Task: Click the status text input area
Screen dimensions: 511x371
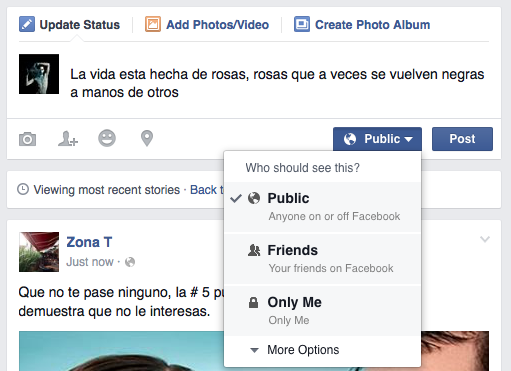Action: [x=277, y=83]
